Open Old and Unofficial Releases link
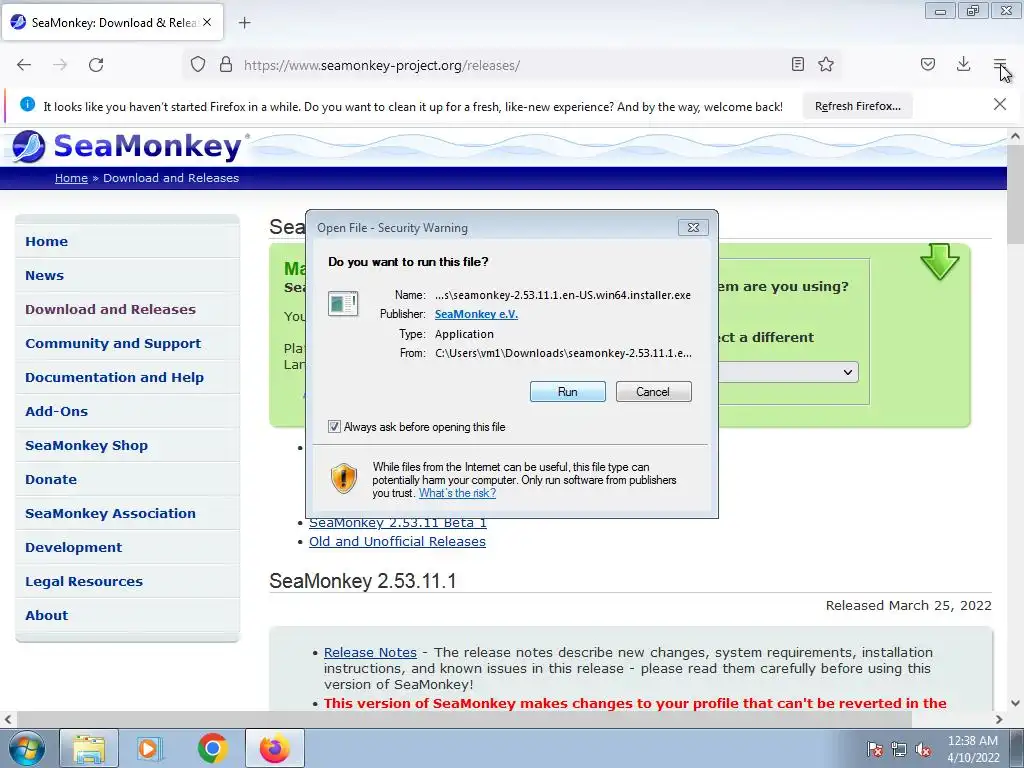The width and height of the screenshot is (1024, 768). [x=397, y=541]
